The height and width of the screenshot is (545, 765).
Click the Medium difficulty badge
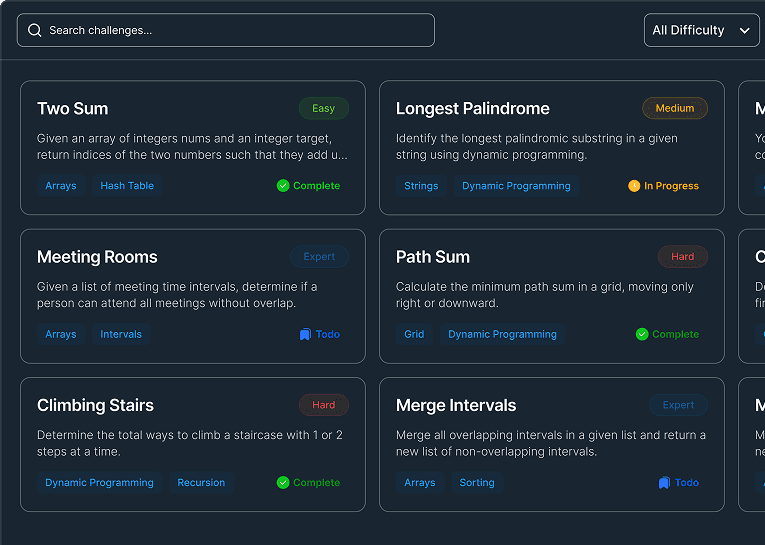tap(674, 108)
